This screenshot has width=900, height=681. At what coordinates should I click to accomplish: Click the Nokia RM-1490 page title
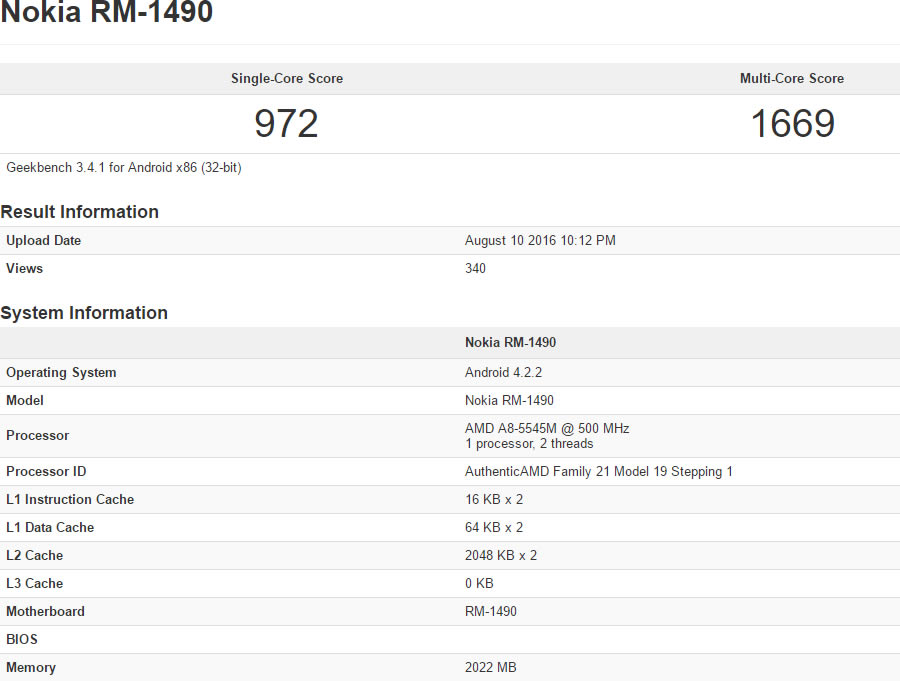(107, 14)
